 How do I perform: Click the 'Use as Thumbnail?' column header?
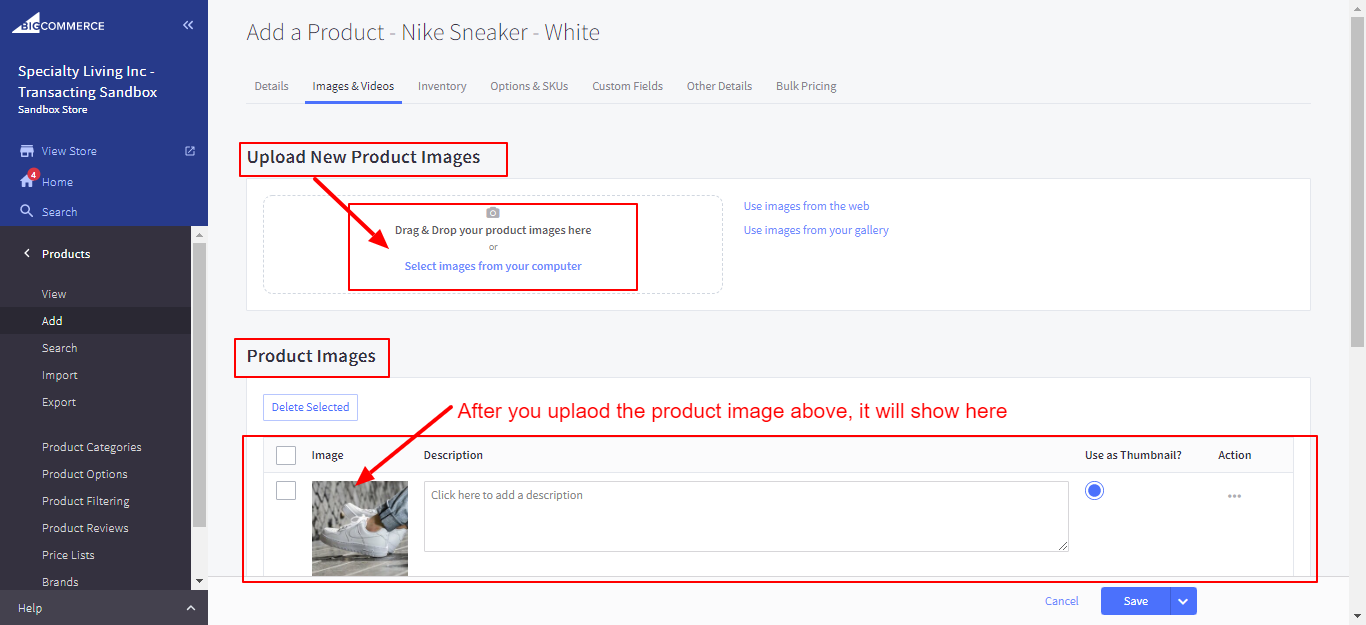1133,455
